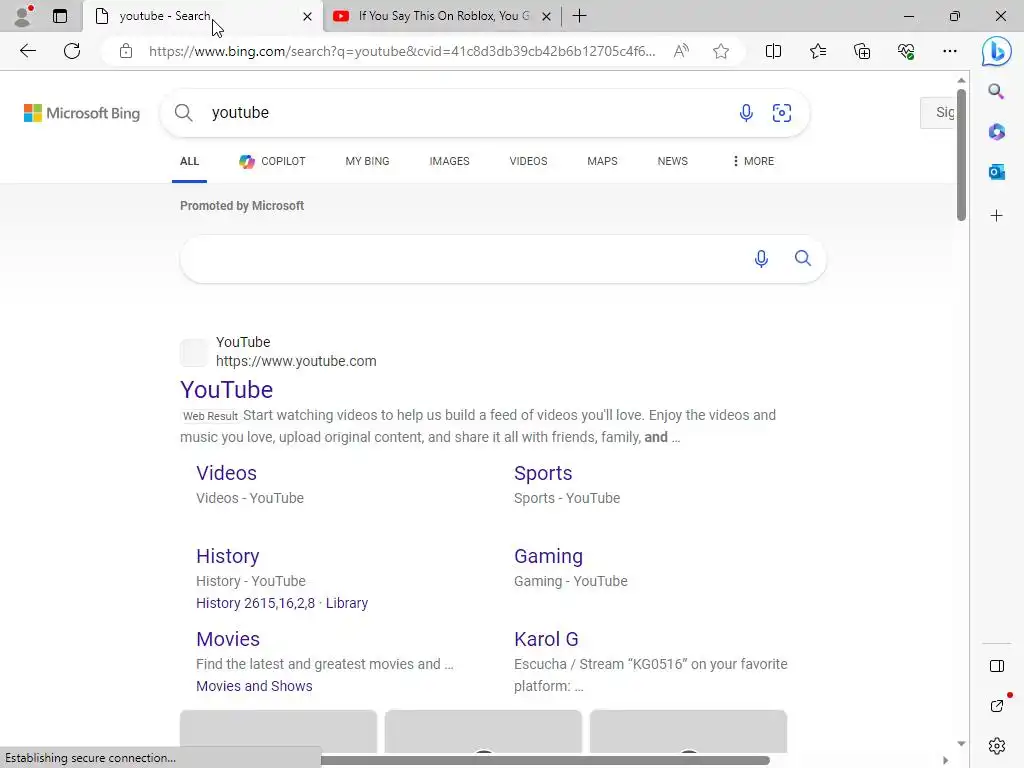Open the Outlook sidebar icon
The image size is (1024, 768).
click(x=996, y=172)
